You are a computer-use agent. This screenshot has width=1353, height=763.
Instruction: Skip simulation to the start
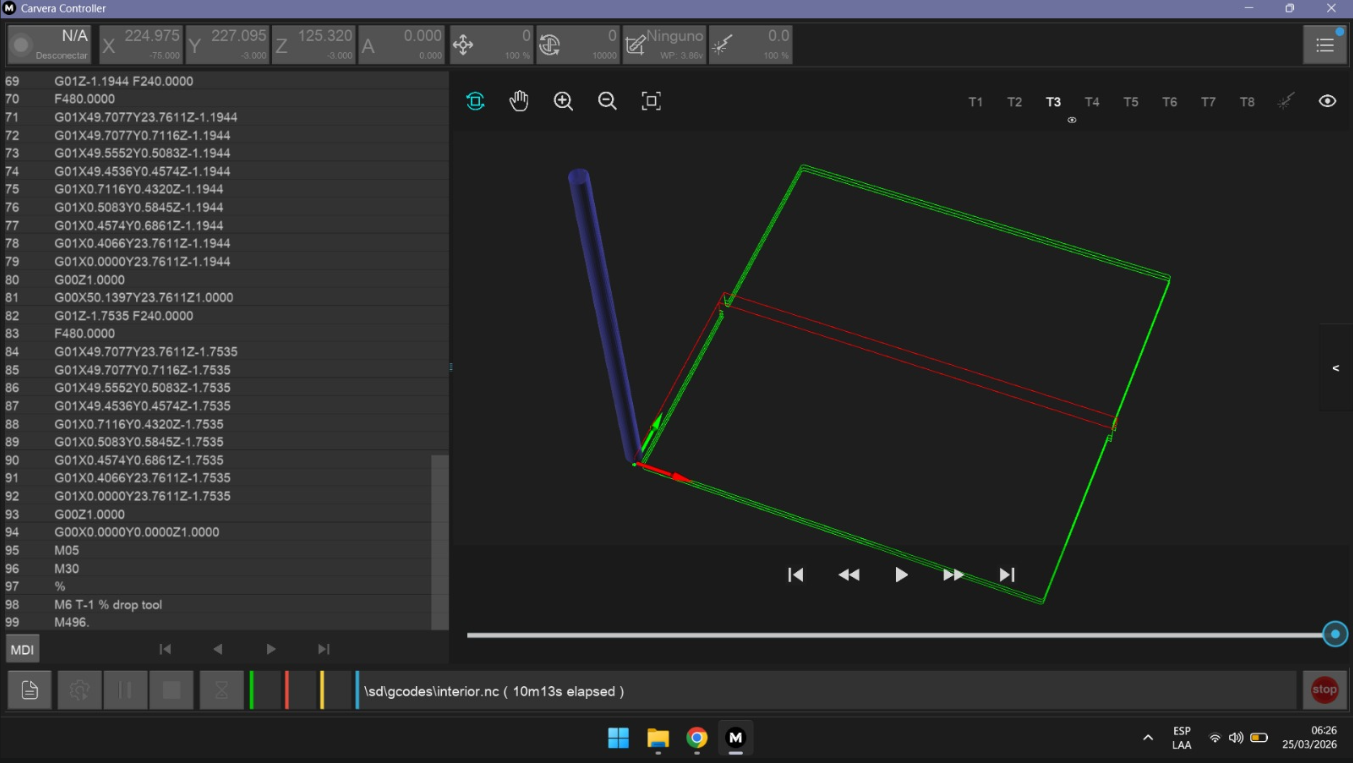point(796,575)
